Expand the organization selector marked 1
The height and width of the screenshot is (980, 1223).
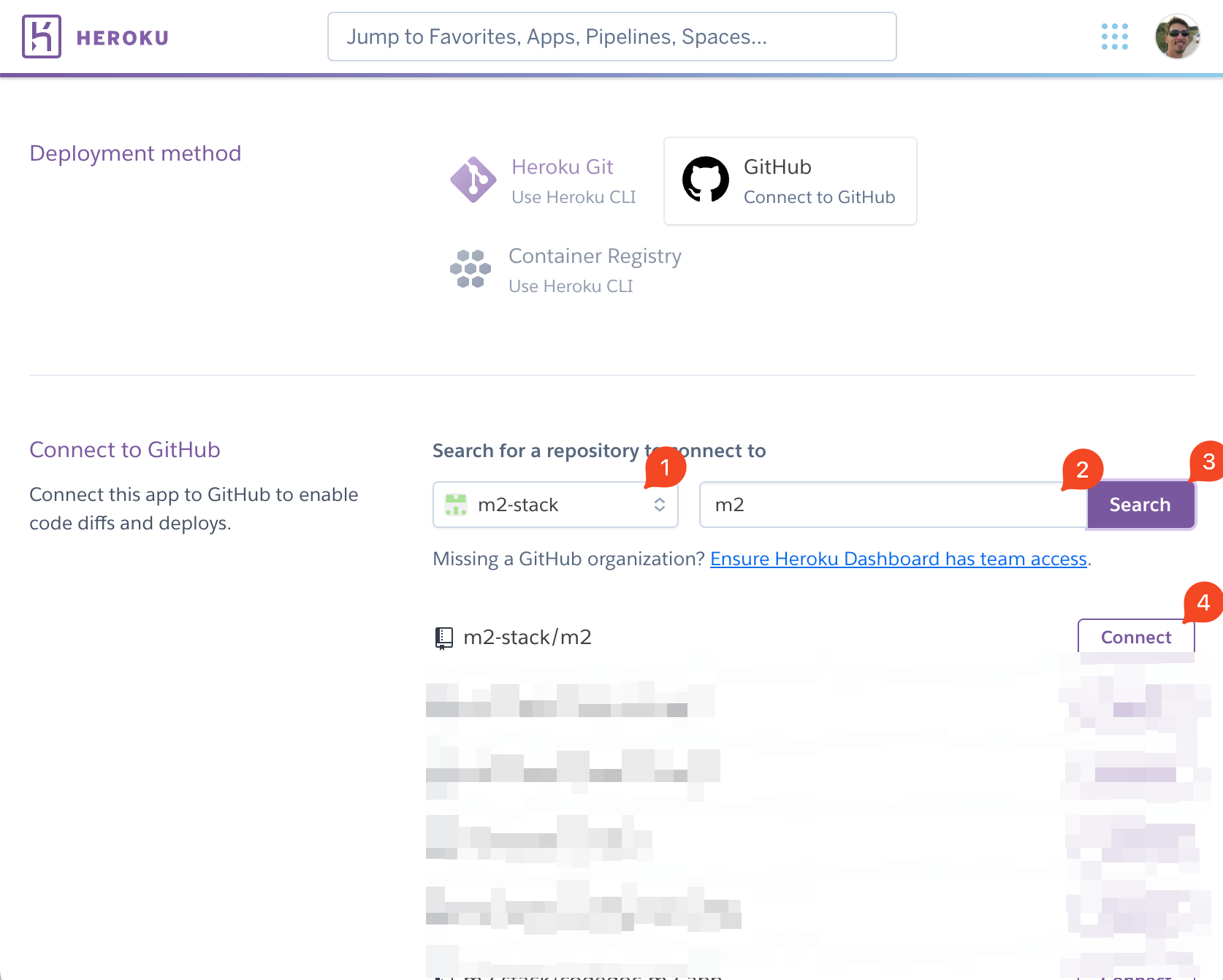(x=555, y=504)
